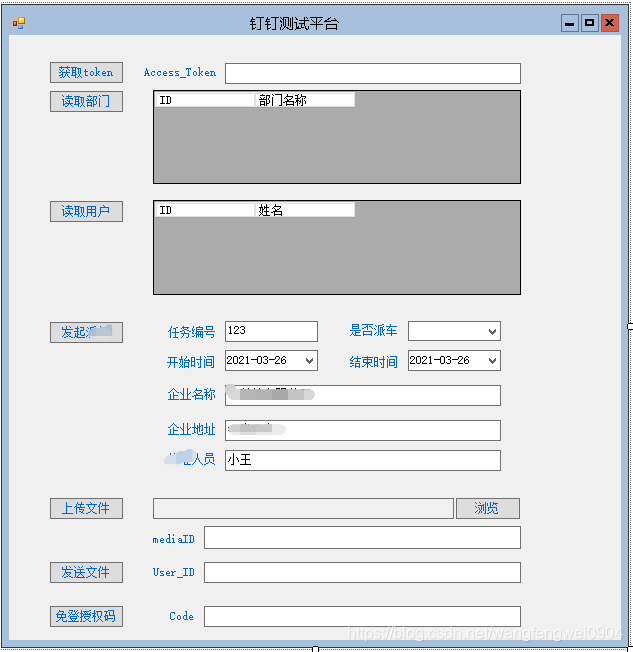The image size is (633, 652).
Task: Click the 是否派车 label
Action: click(373, 331)
